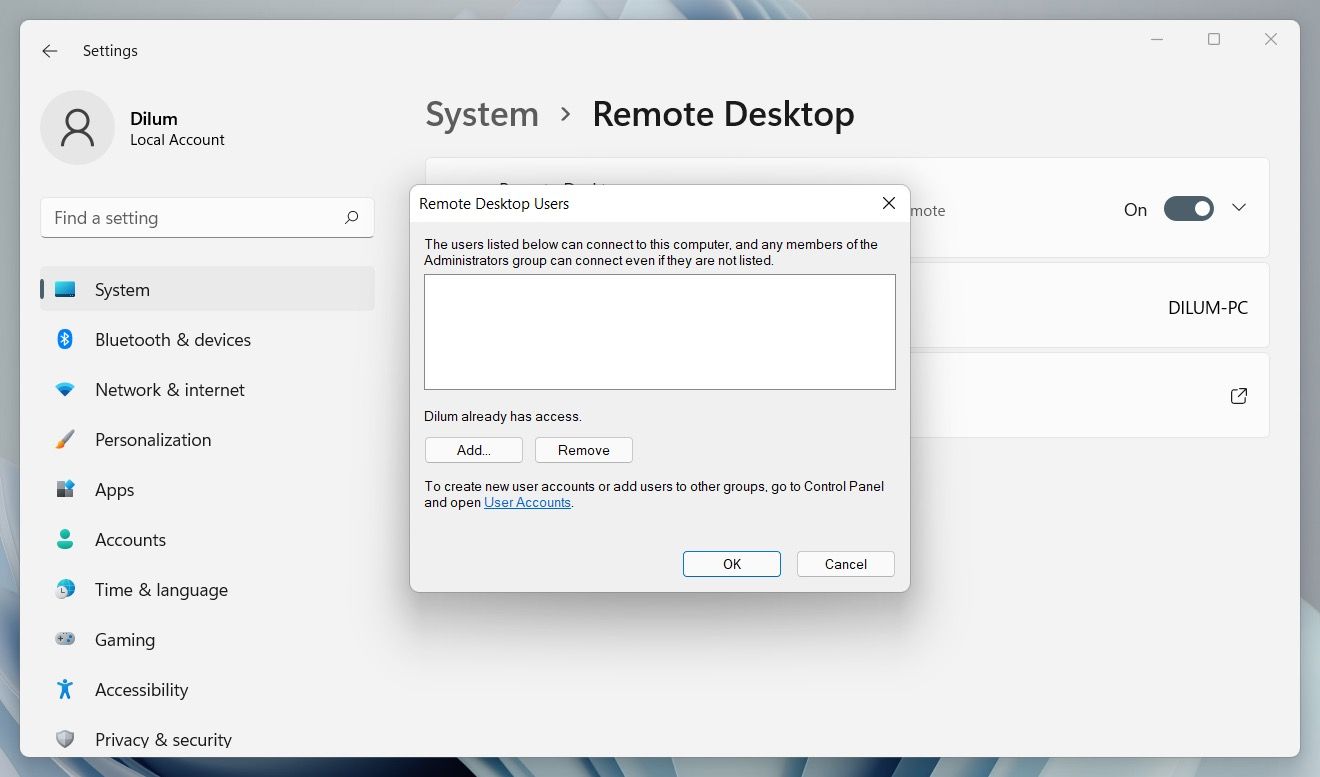Open the User Accounts link
Image resolution: width=1320 pixels, height=777 pixels.
click(x=527, y=502)
